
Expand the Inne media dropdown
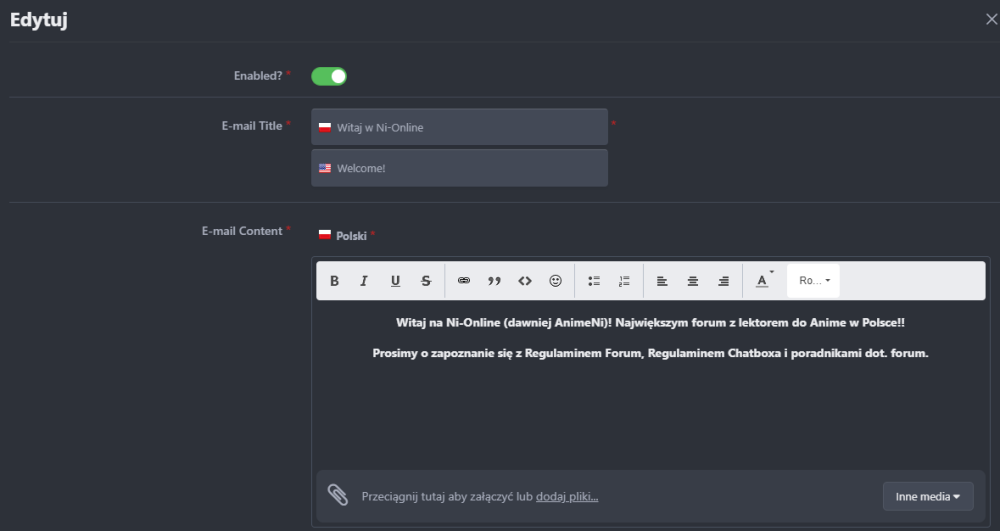(x=927, y=496)
